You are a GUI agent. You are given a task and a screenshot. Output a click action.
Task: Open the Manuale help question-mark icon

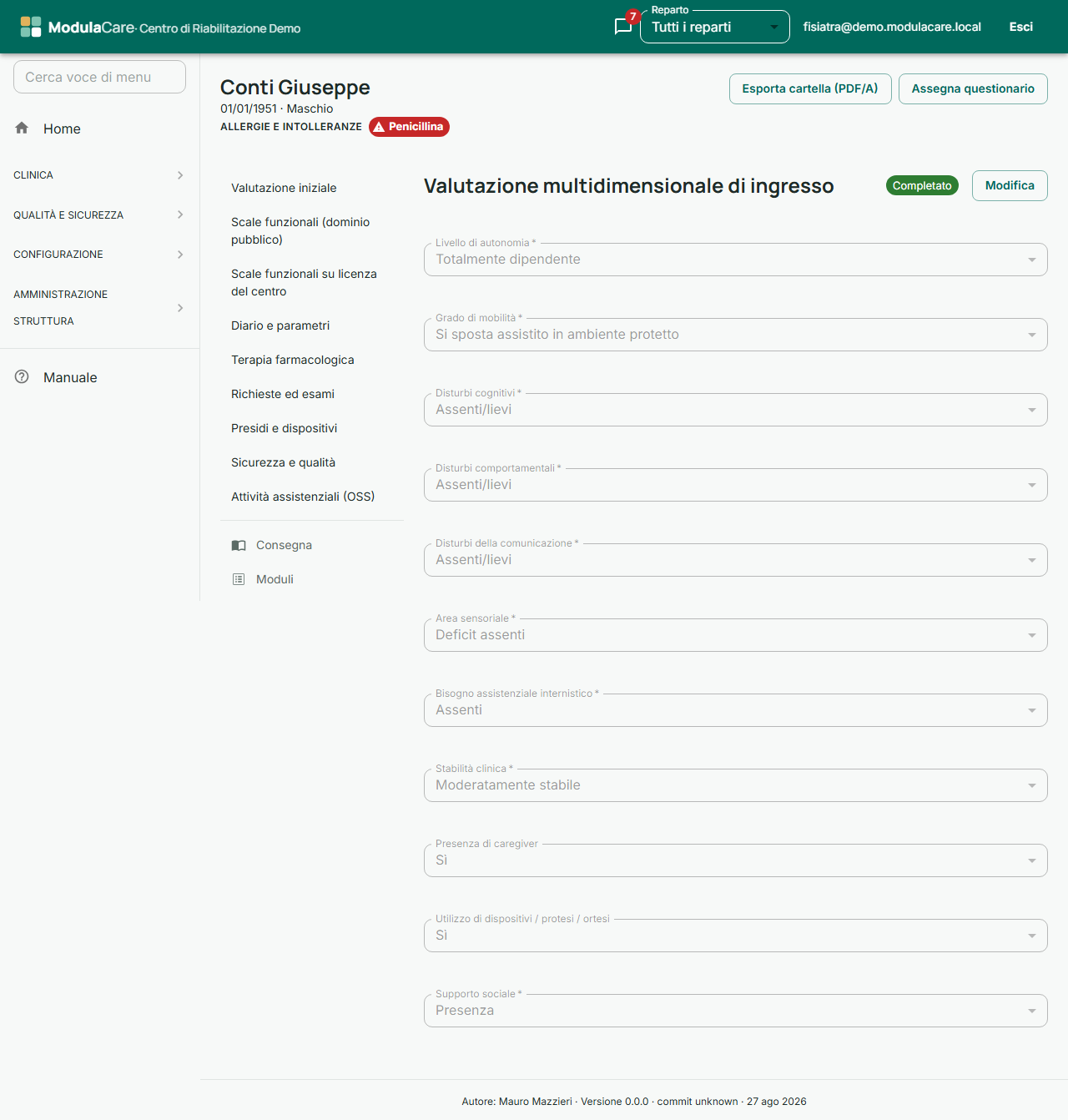[x=22, y=376]
